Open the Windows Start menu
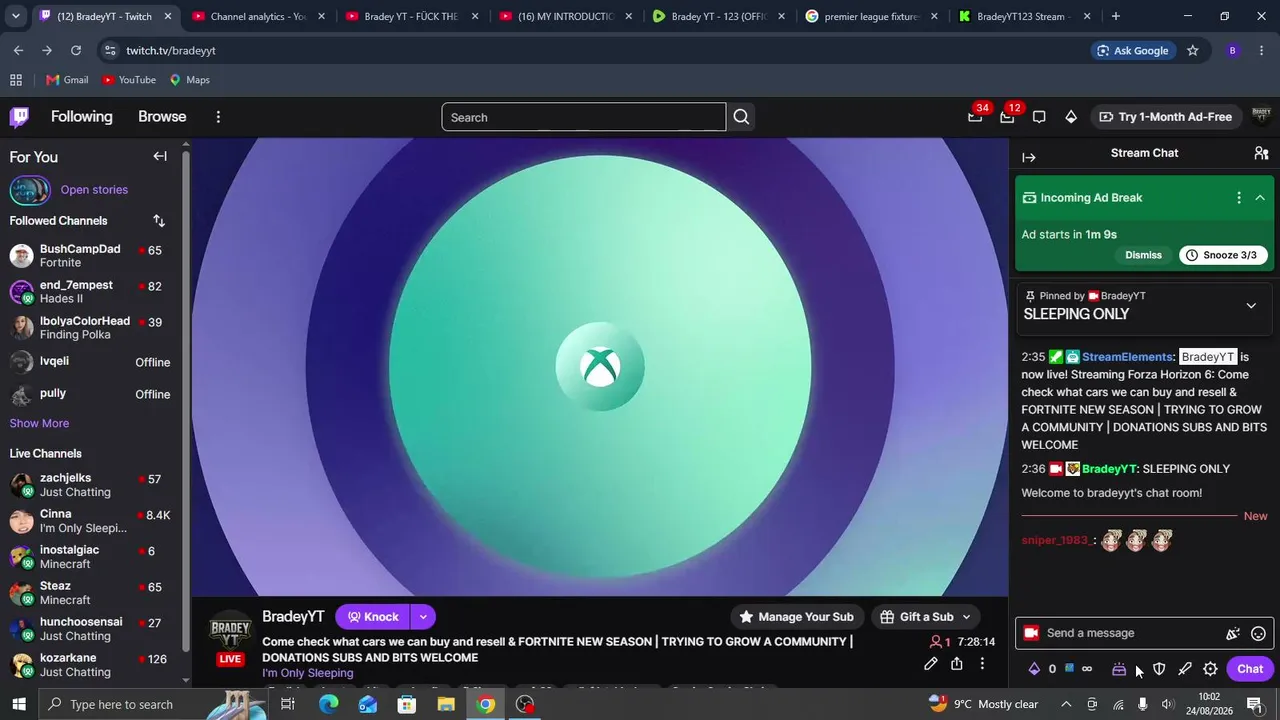This screenshot has height=720, width=1280. 18,705
